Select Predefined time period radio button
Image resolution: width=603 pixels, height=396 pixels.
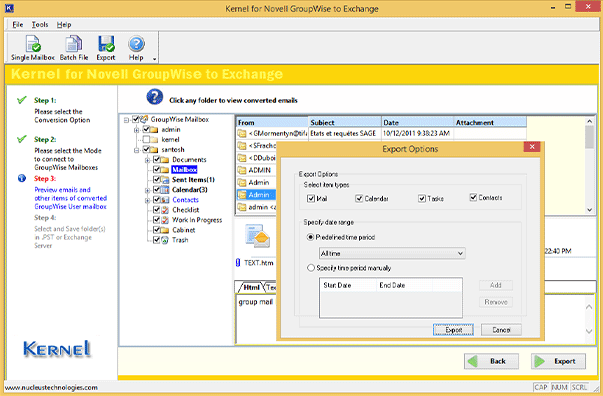311,237
